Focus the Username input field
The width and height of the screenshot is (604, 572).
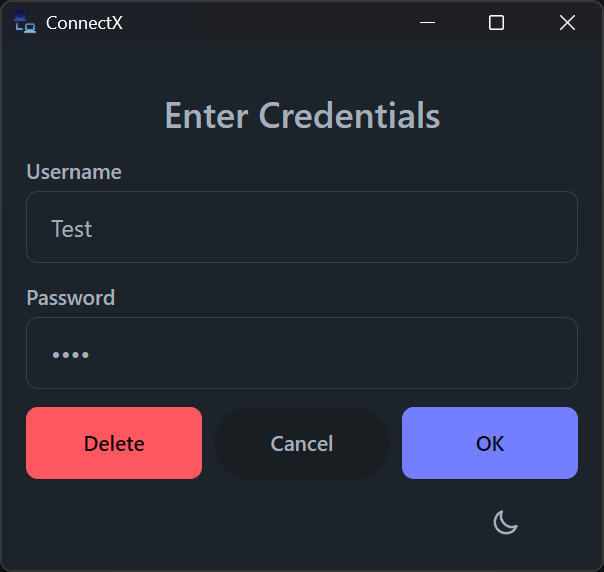click(302, 227)
